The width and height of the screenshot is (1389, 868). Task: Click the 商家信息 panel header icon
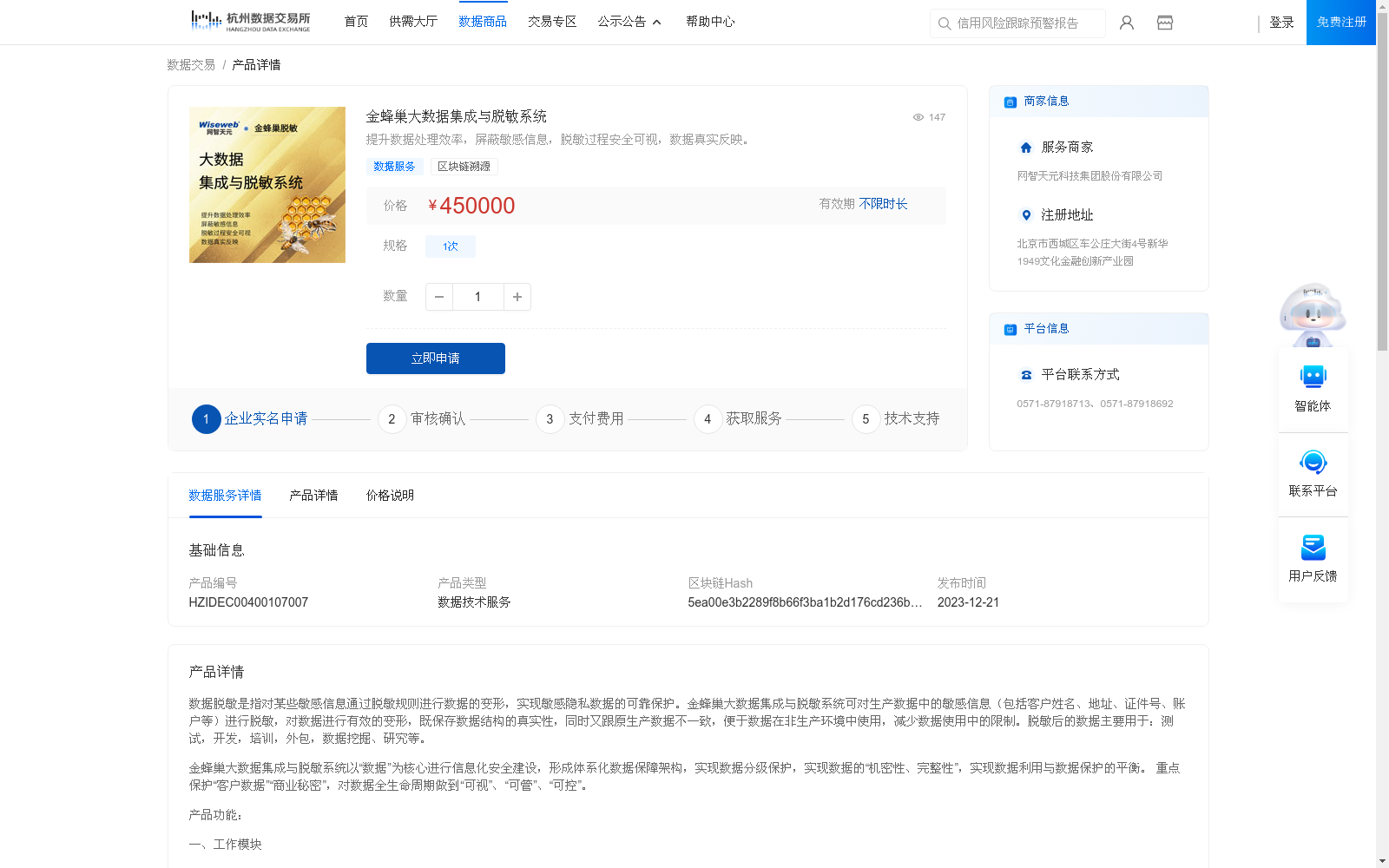pyautogui.click(x=1010, y=102)
